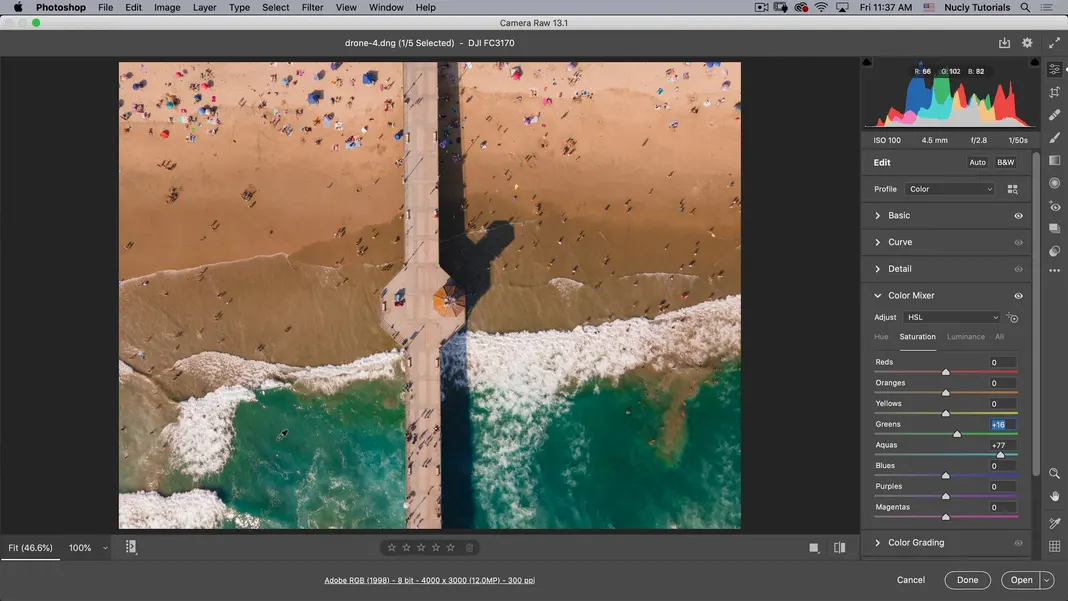Open the dropdown arrow beside Open button
This screenshot has width=1068, height=601.
click(x=1047, y=580)
